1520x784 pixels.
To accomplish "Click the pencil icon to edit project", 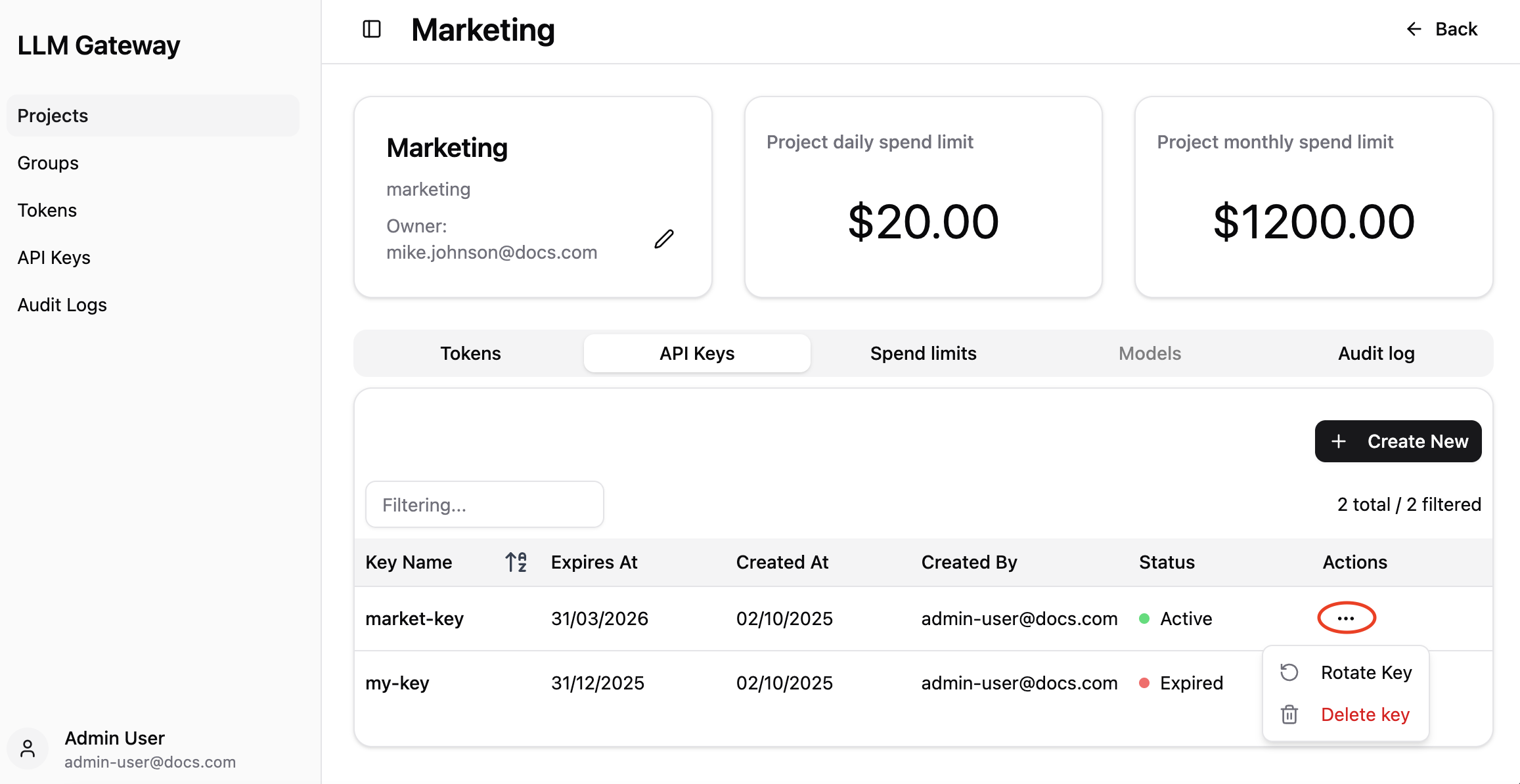I will point(664,239).
